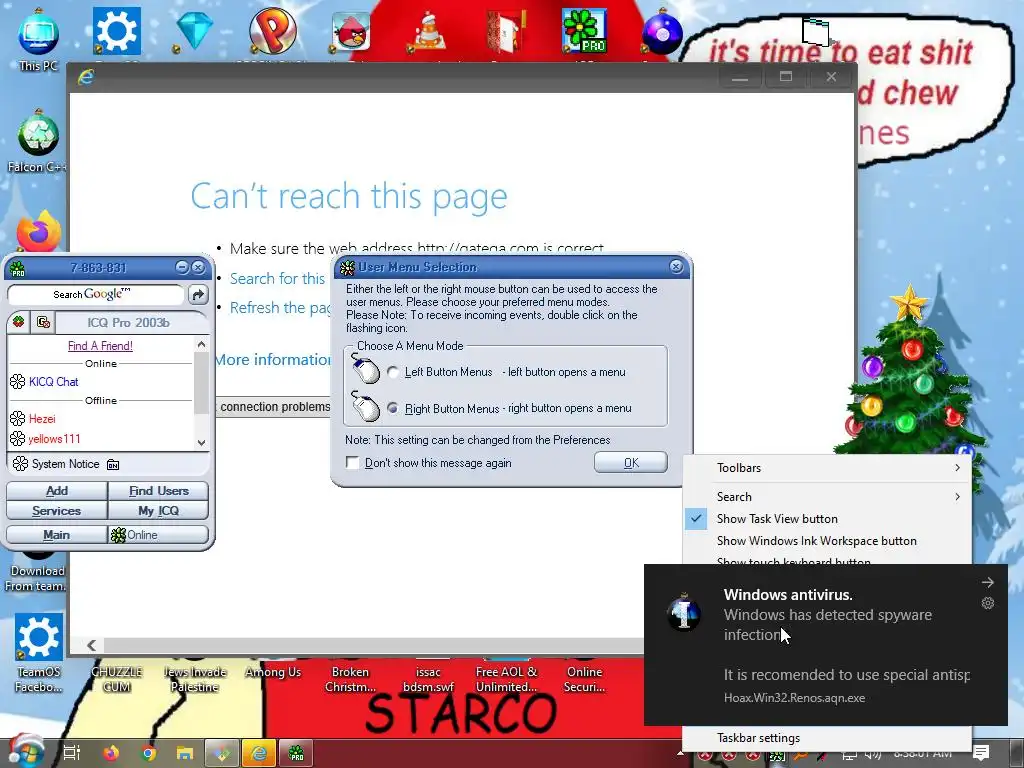Click the ICQ flower logo in title bar
The height and width of the screenshot is (768, 1024).
(x=18, y=268)
